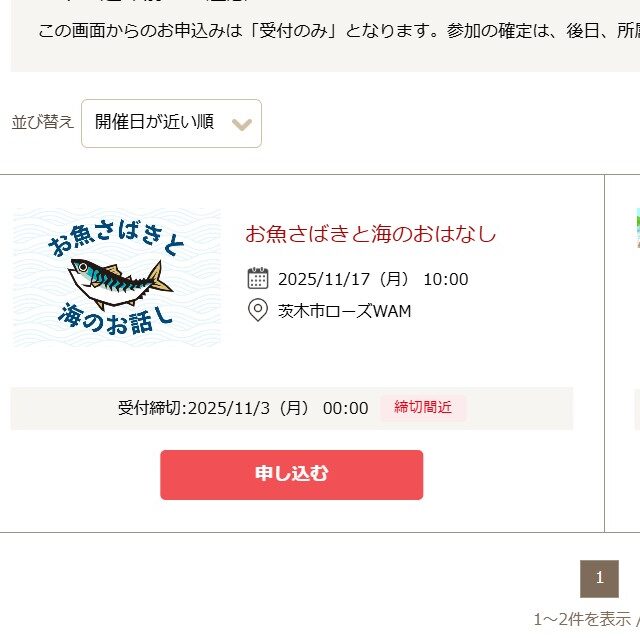Click the event start time 10:00
Screen dimensions: 640x638
(446, 279)
